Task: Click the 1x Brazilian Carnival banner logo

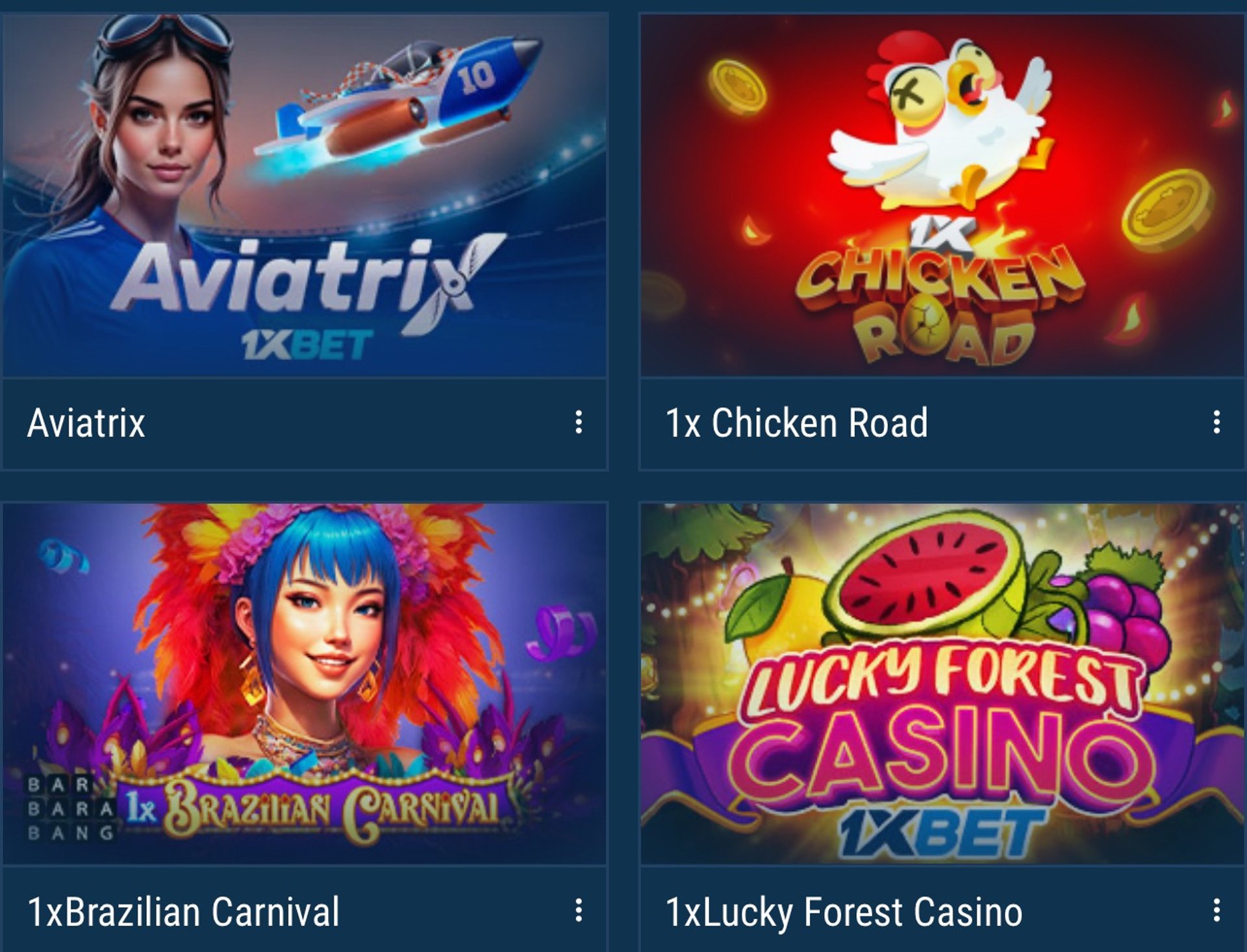Action: 313,808
